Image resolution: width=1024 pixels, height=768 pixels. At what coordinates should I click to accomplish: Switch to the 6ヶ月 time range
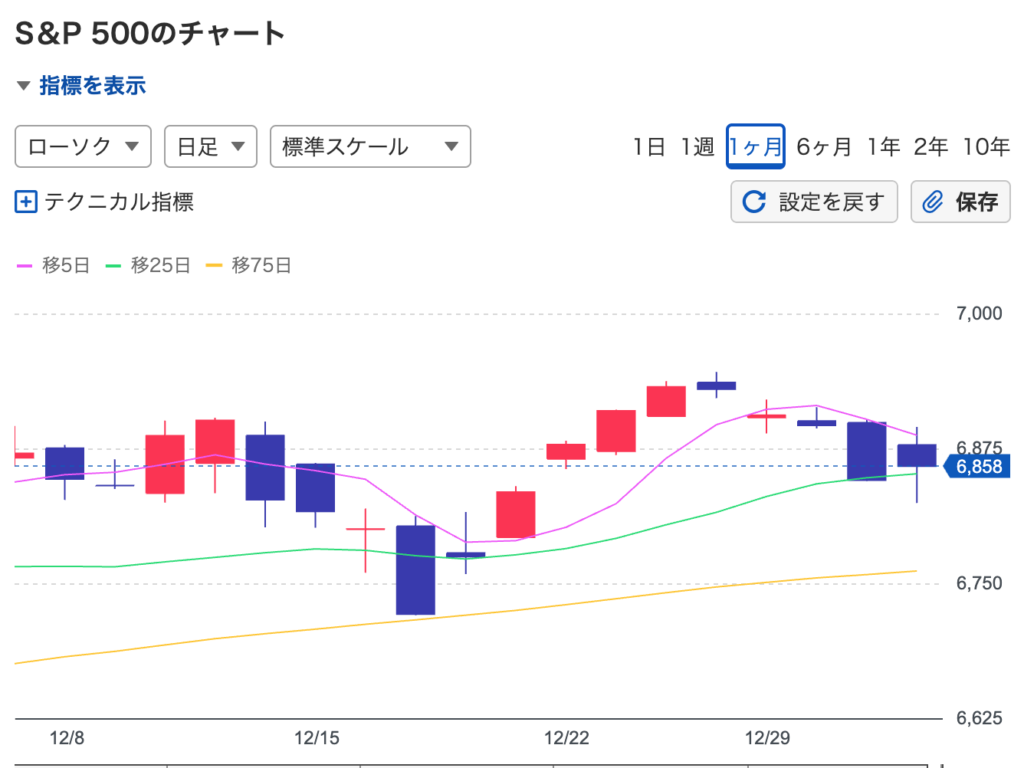pyautogui.click(x=823, y=147)
